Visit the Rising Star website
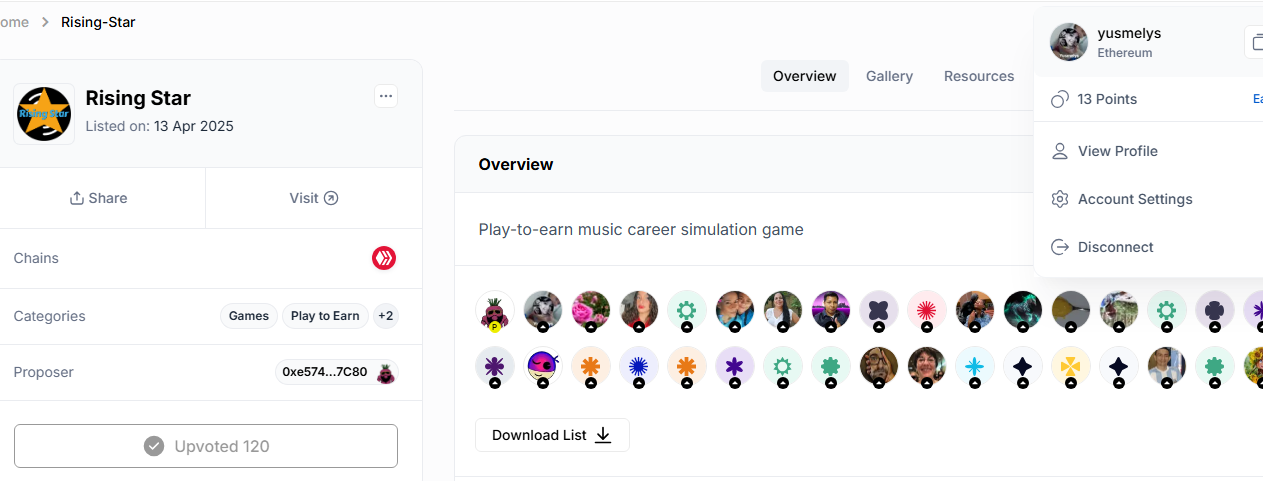 314,198
